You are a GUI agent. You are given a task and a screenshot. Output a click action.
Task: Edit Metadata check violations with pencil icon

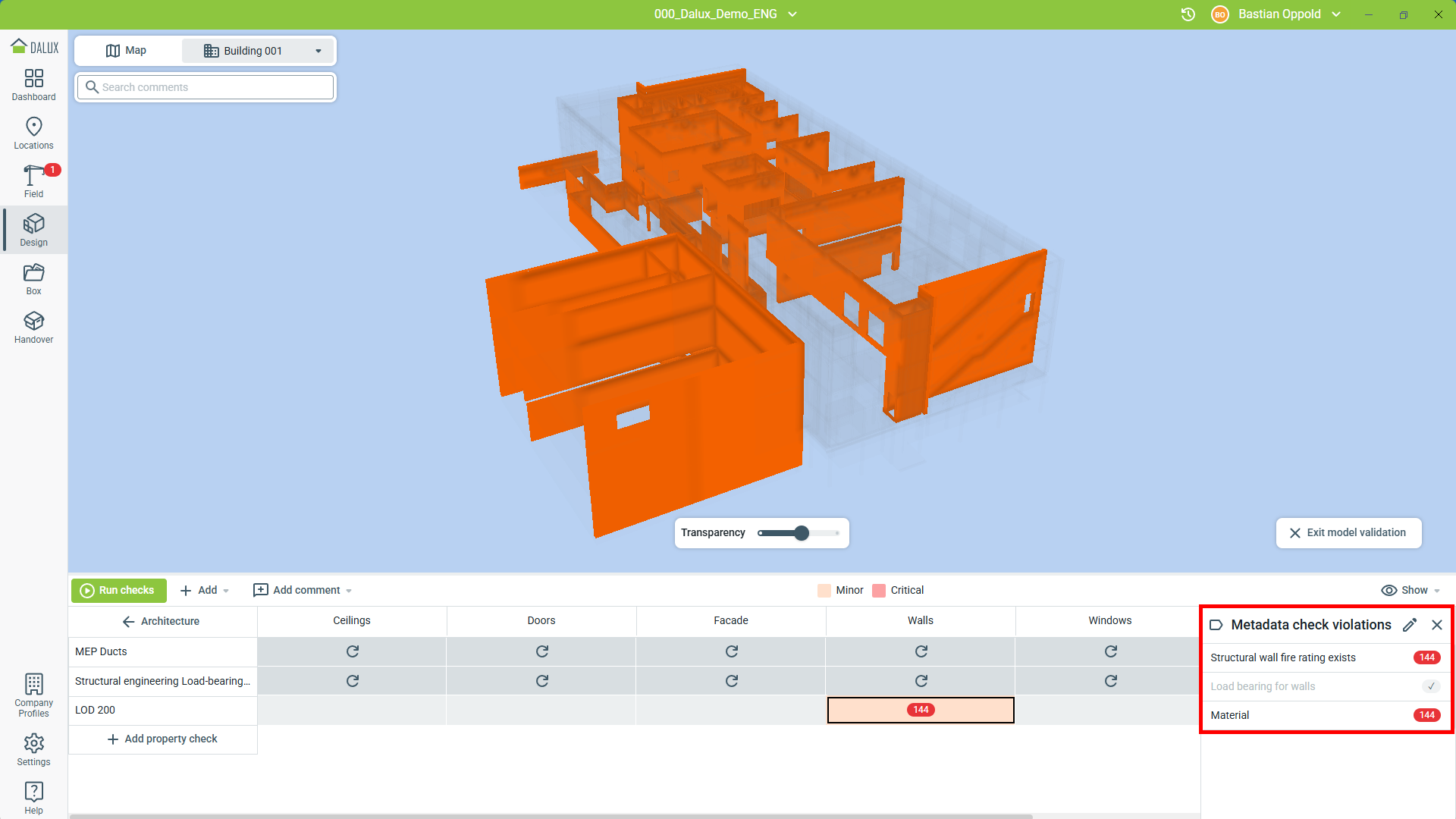click(x=1410, y=625)
